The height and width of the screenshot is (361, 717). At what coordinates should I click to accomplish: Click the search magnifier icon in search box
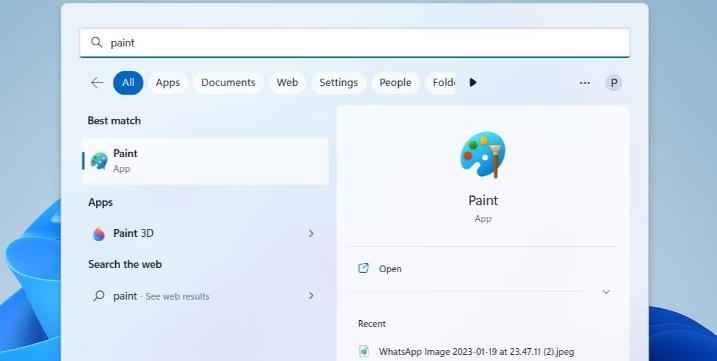[96, 43]
